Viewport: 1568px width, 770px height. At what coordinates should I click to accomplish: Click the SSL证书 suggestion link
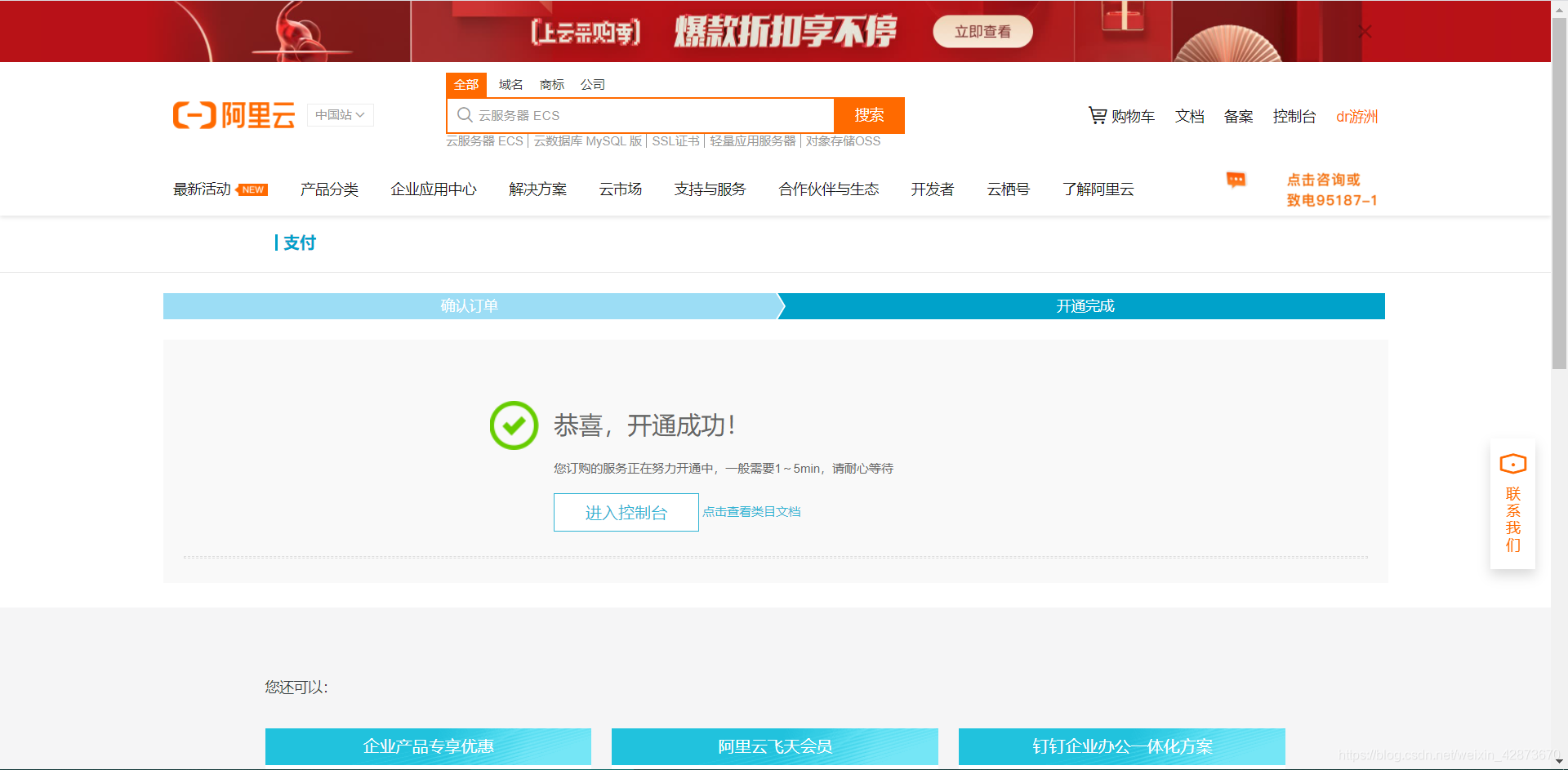(x=676, y=141)
